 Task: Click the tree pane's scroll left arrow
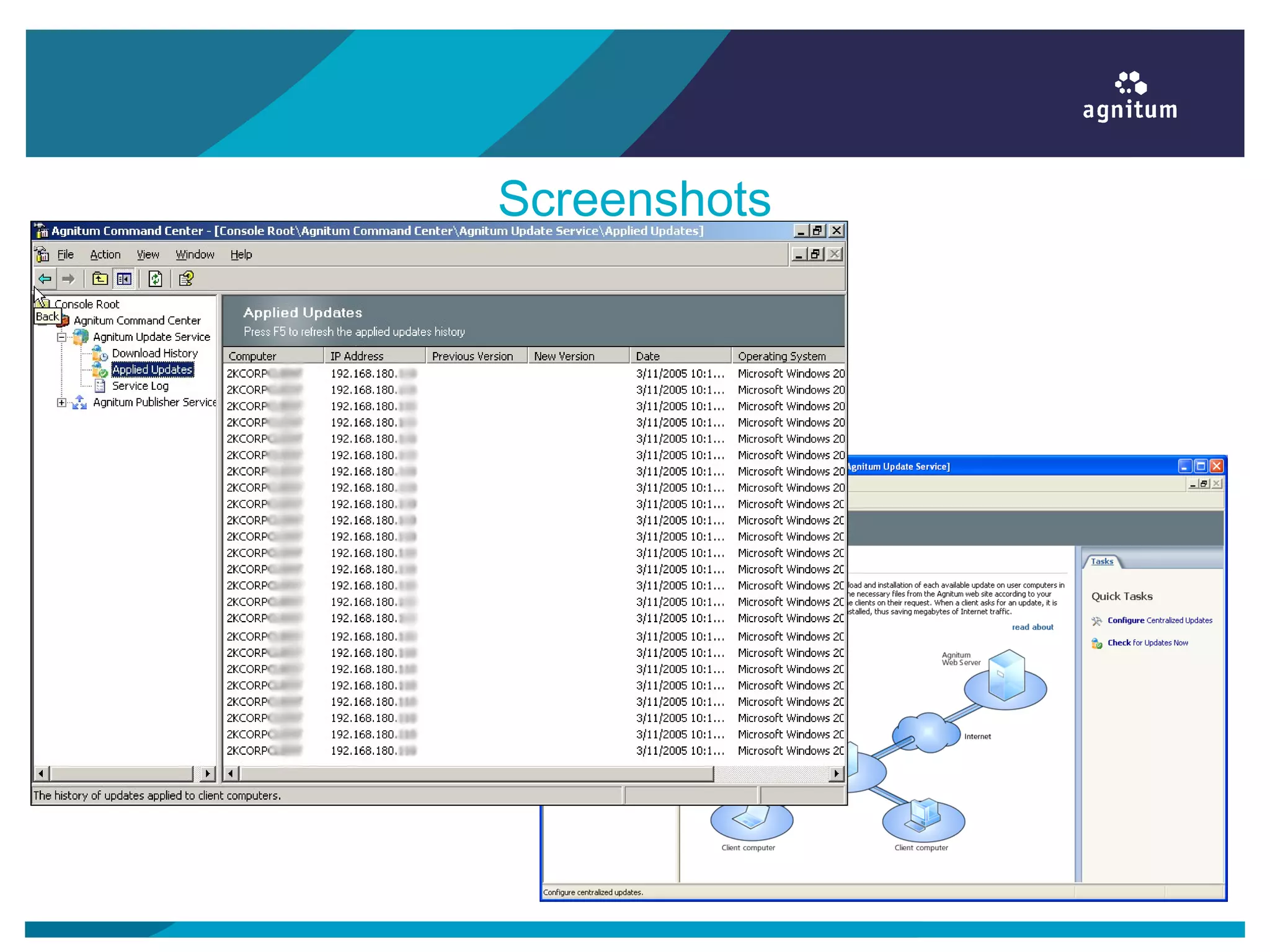point(42,773)
